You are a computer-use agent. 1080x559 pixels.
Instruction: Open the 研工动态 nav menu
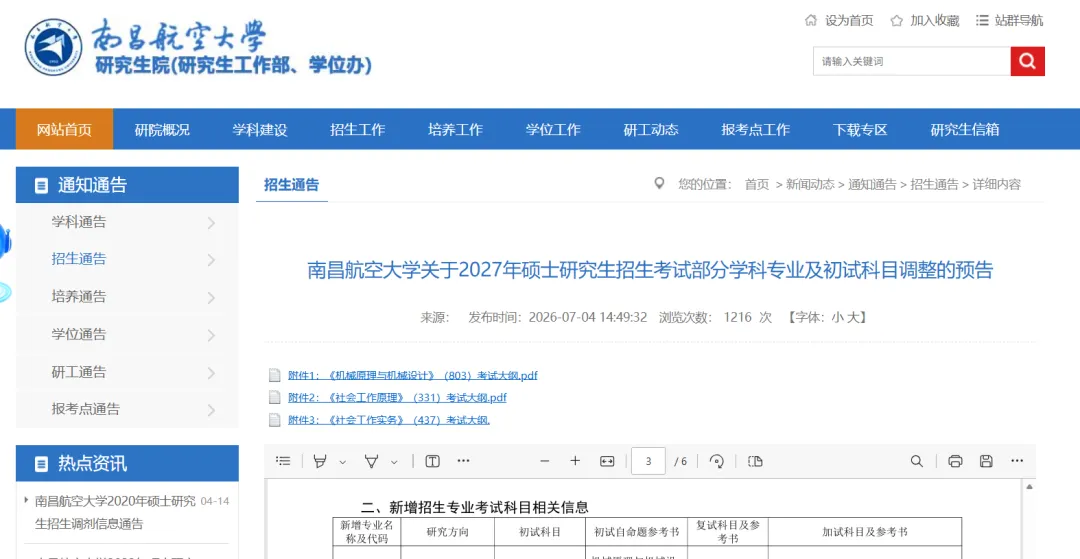651,129
